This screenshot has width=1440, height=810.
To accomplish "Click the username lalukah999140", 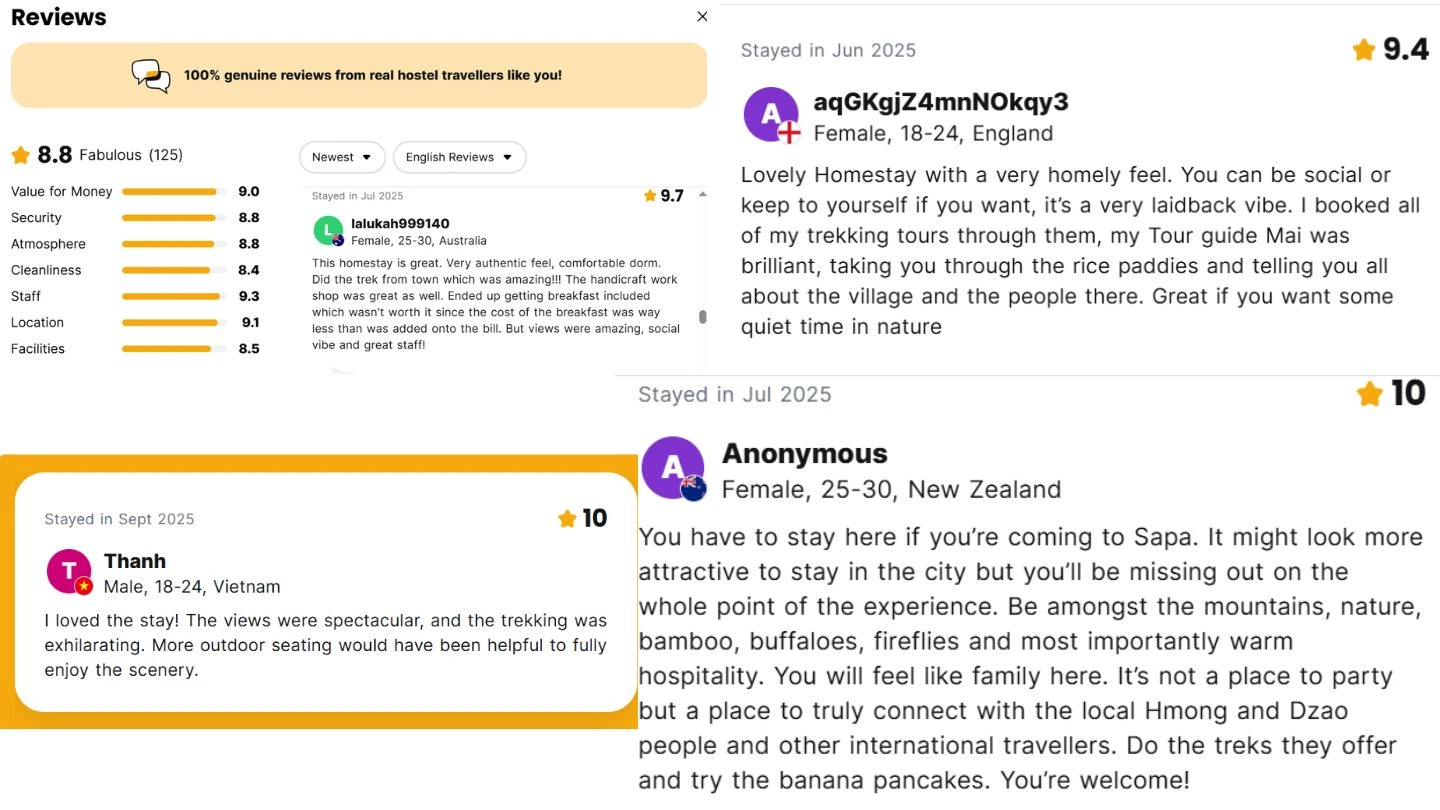I will click(400, 224).
